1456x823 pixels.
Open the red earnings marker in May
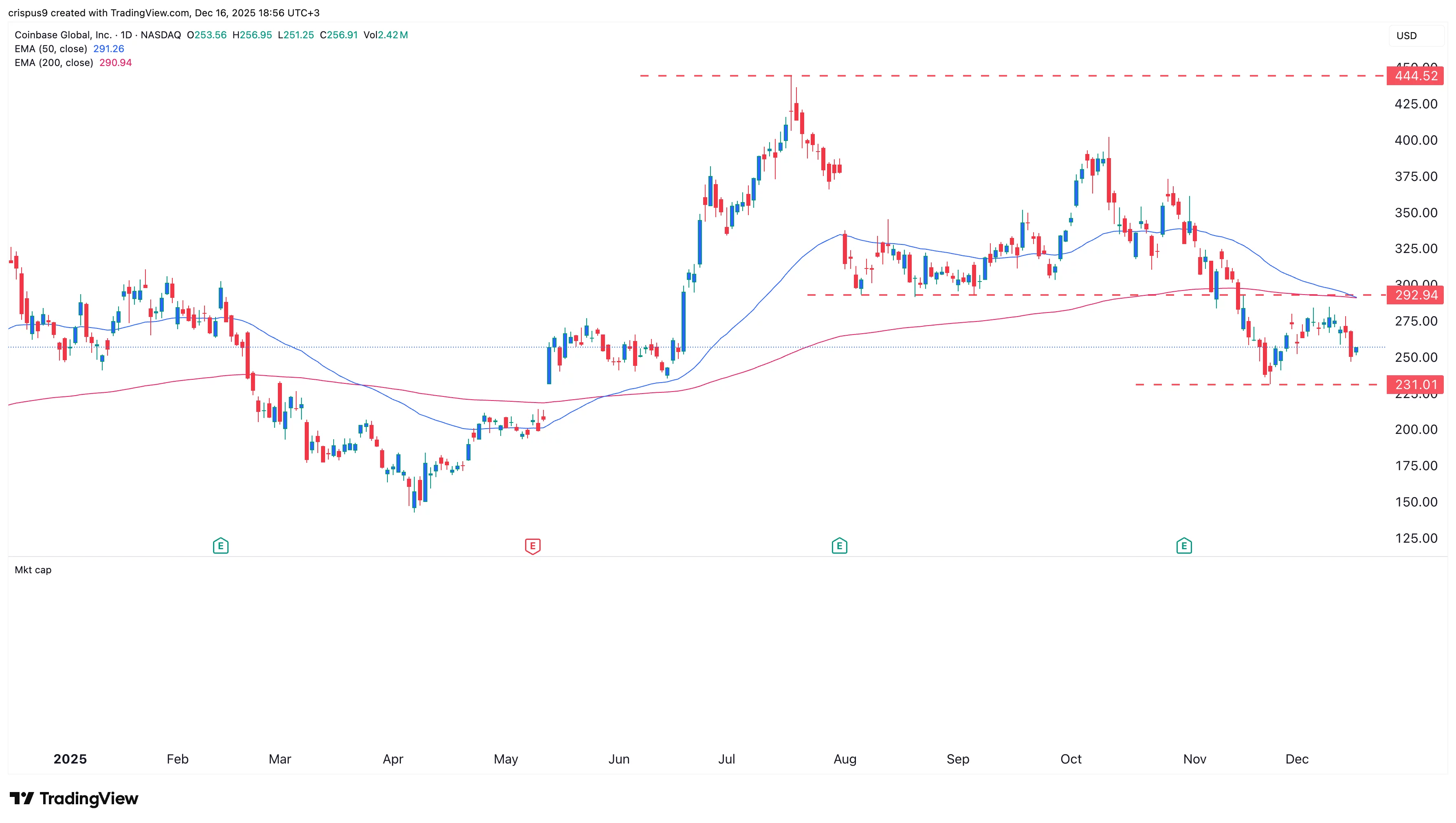coord(532,546)
